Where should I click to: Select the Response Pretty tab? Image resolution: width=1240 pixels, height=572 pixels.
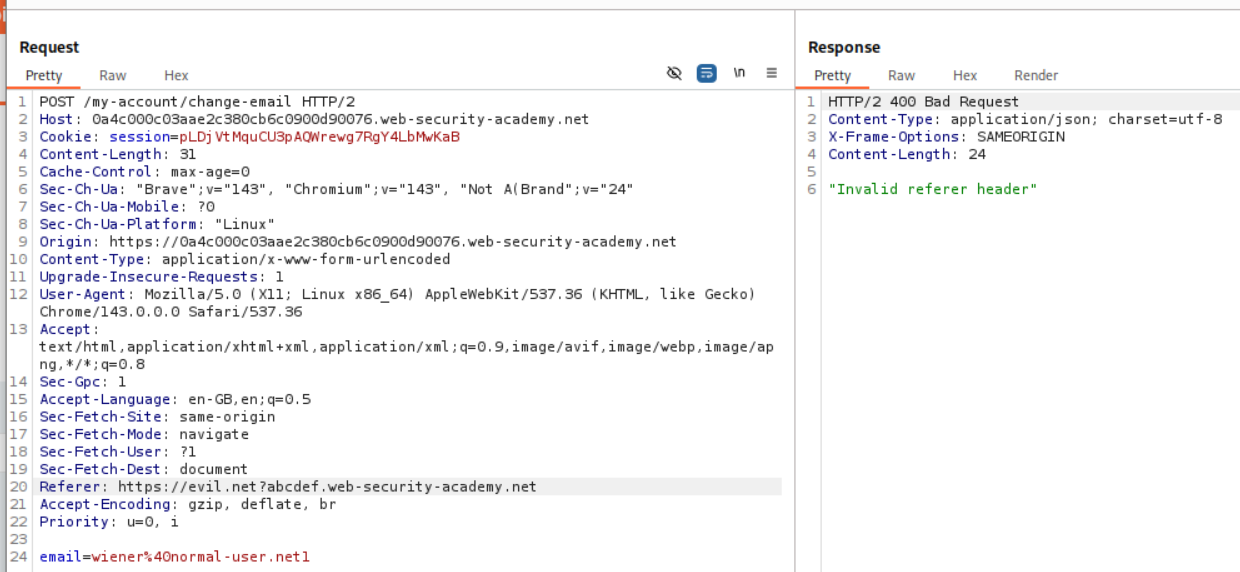pos(832,75)
